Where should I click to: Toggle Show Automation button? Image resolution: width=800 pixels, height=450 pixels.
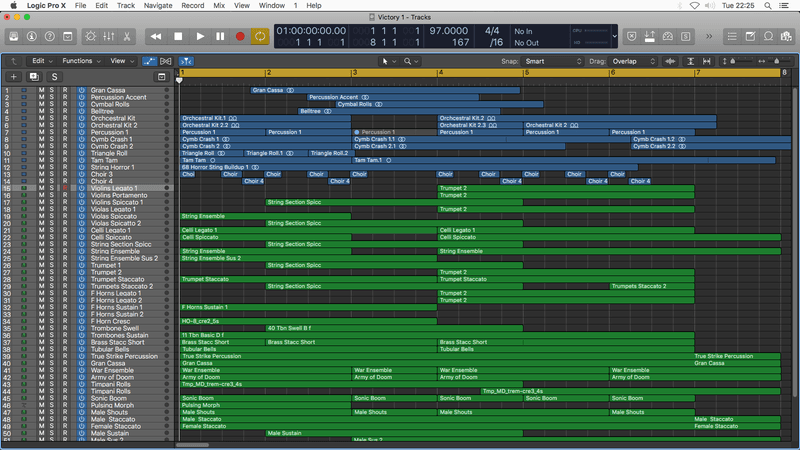(x=149, y=61)
